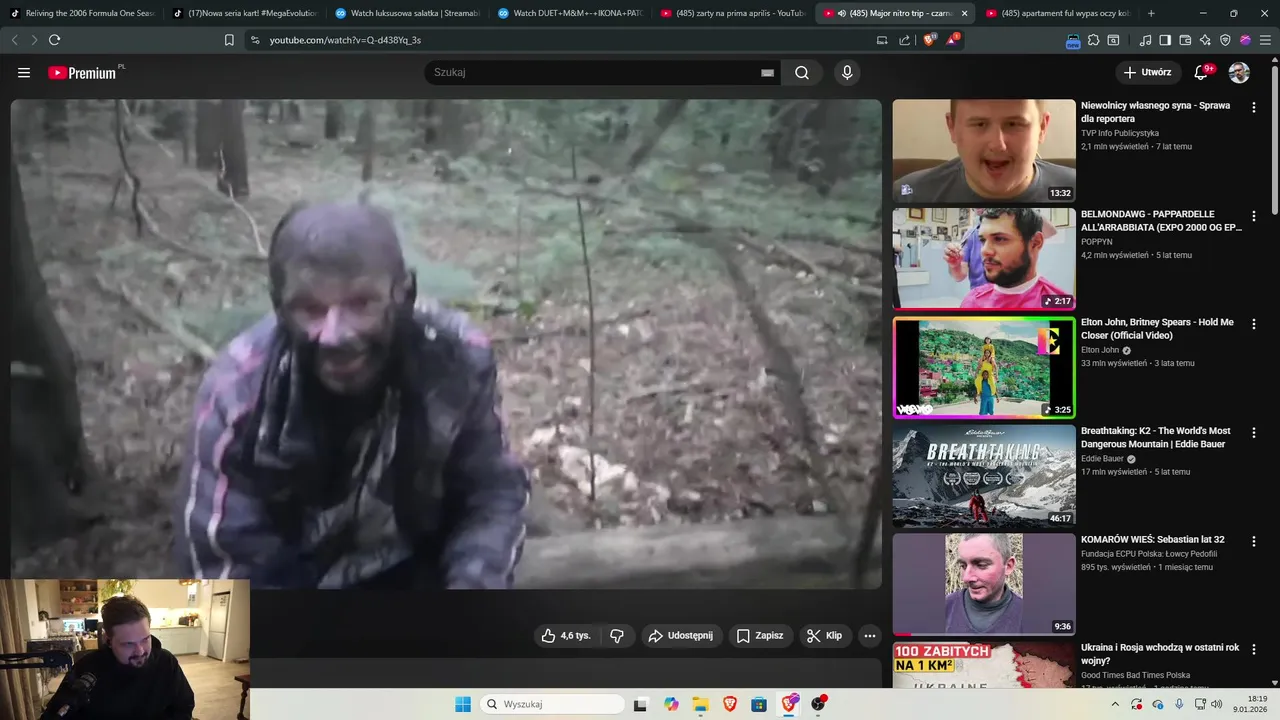This screenshot has width=1280, height=720.
Task: Open a new browser tab
Action: point(1151,13)
